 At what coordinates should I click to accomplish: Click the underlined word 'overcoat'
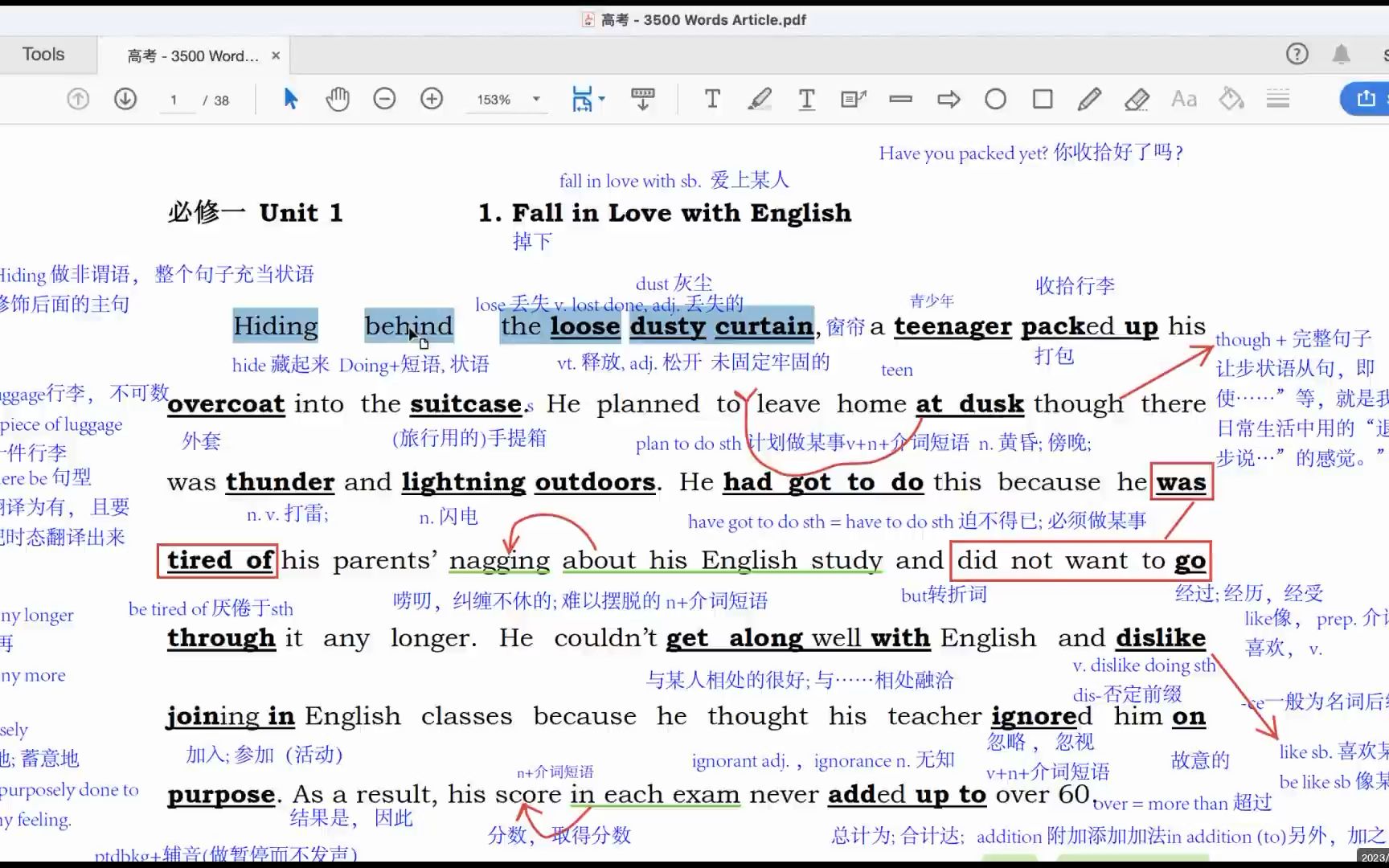[x=226, y=403]
